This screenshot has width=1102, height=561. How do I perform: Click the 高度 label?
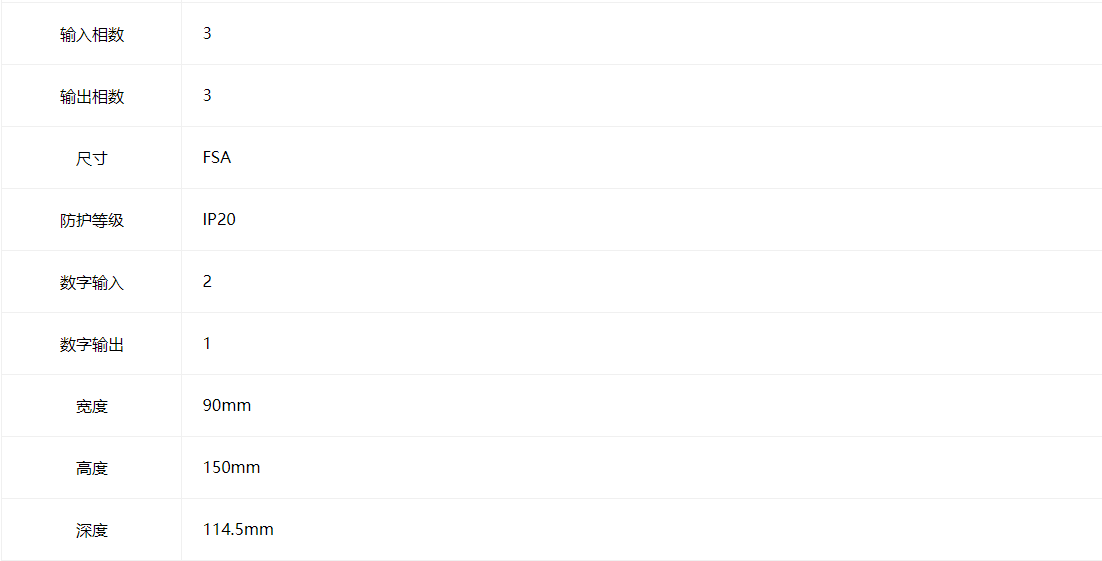[91, 468]
